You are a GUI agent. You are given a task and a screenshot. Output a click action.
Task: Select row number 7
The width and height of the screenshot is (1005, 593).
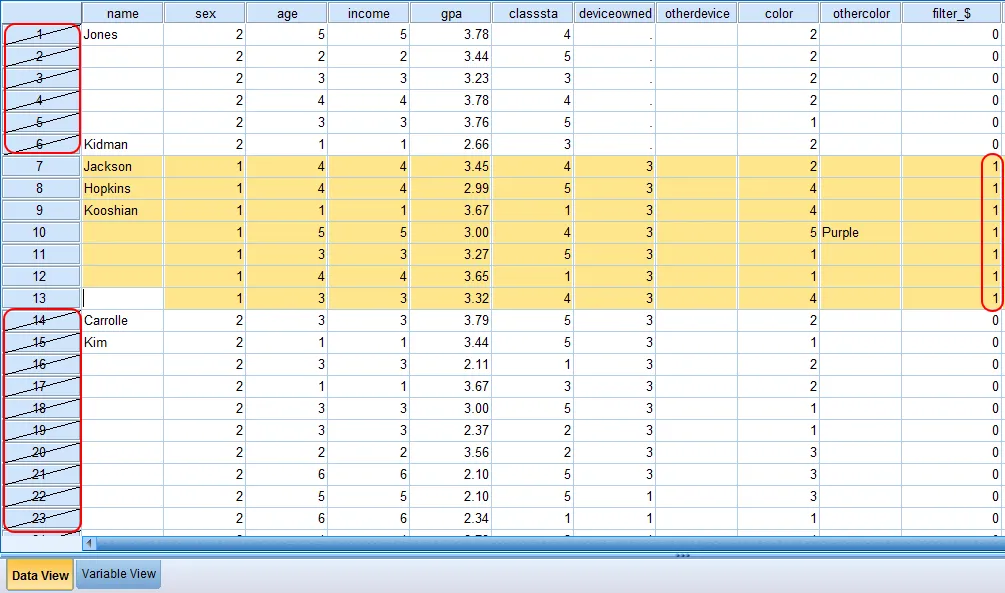pyautogui.click(x=40, y=166)
